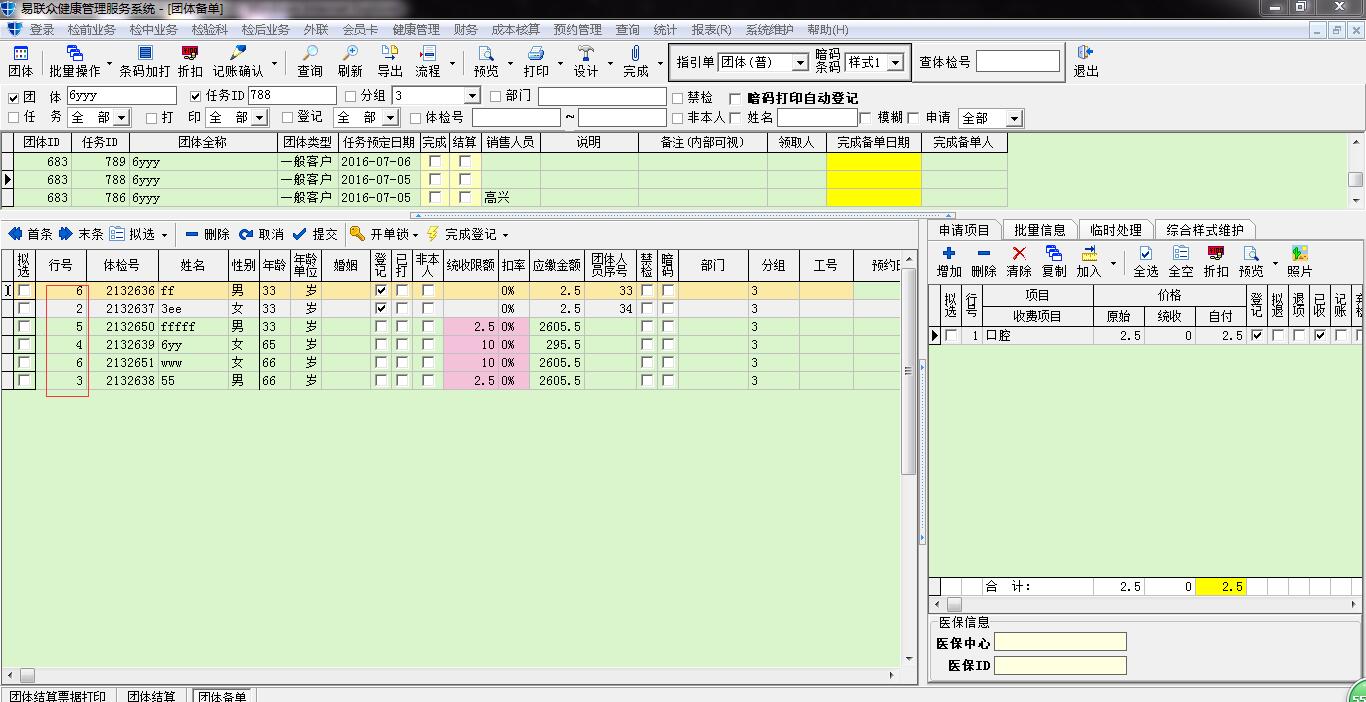Expand the 开单锁 dropdown arrow
Viewport: 1366px width, 702px height.
click(x=415, y=235)
